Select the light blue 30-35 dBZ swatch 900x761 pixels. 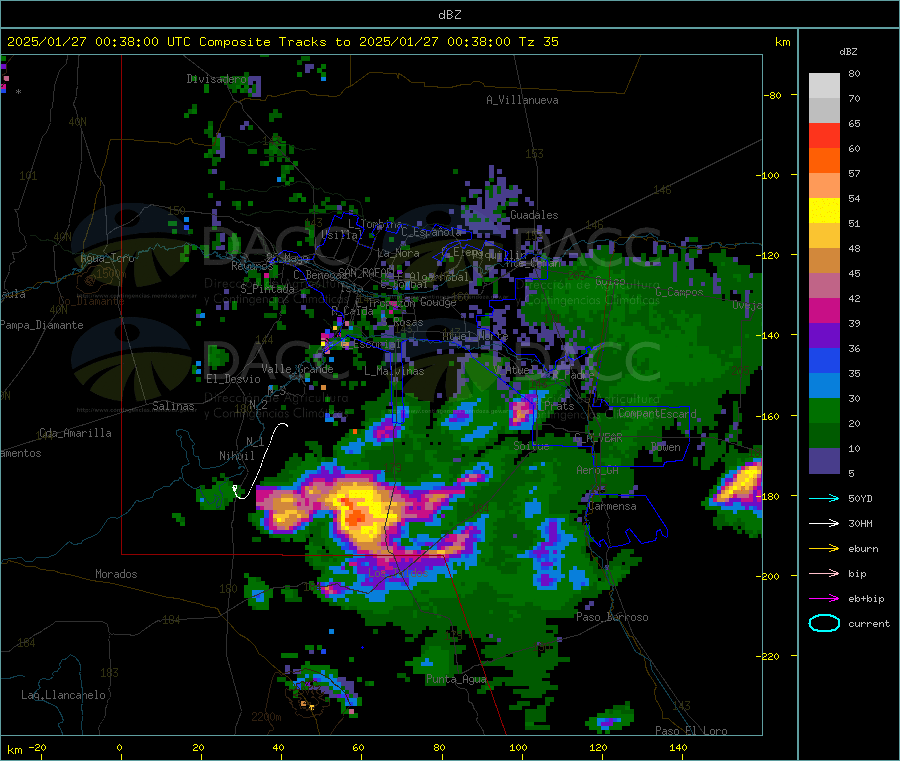tap(824, 386)
